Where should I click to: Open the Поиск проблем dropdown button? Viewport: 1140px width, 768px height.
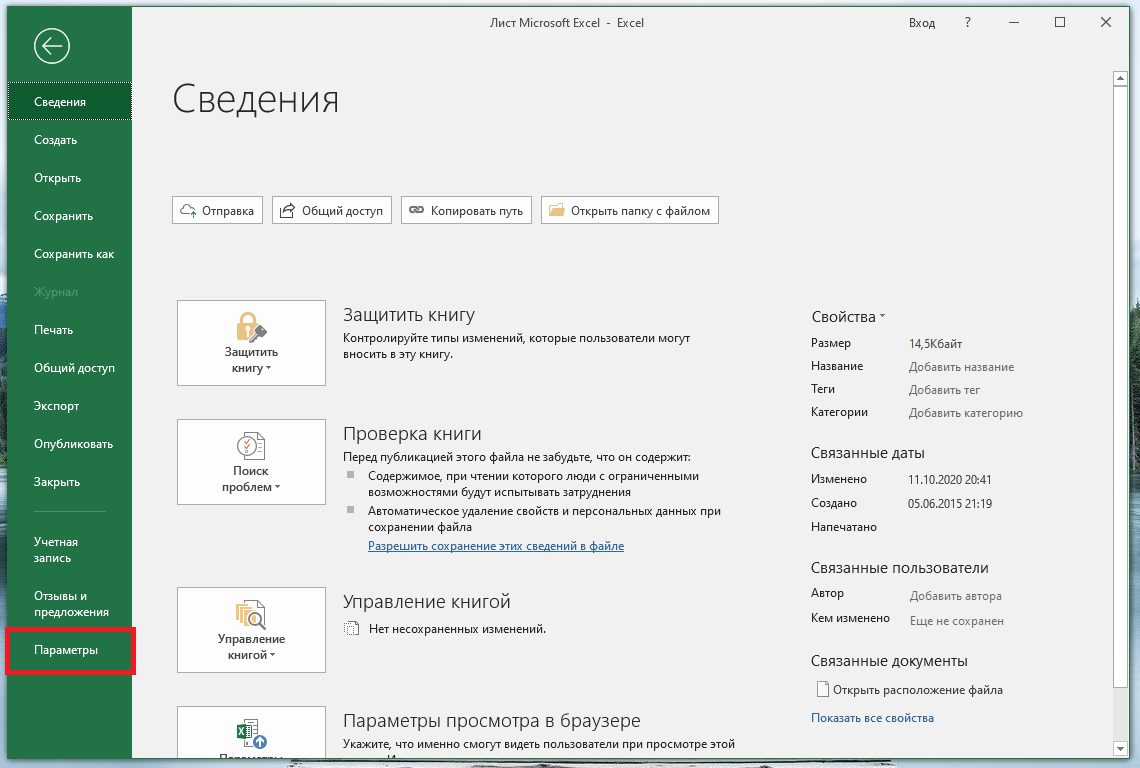(251, 462)
